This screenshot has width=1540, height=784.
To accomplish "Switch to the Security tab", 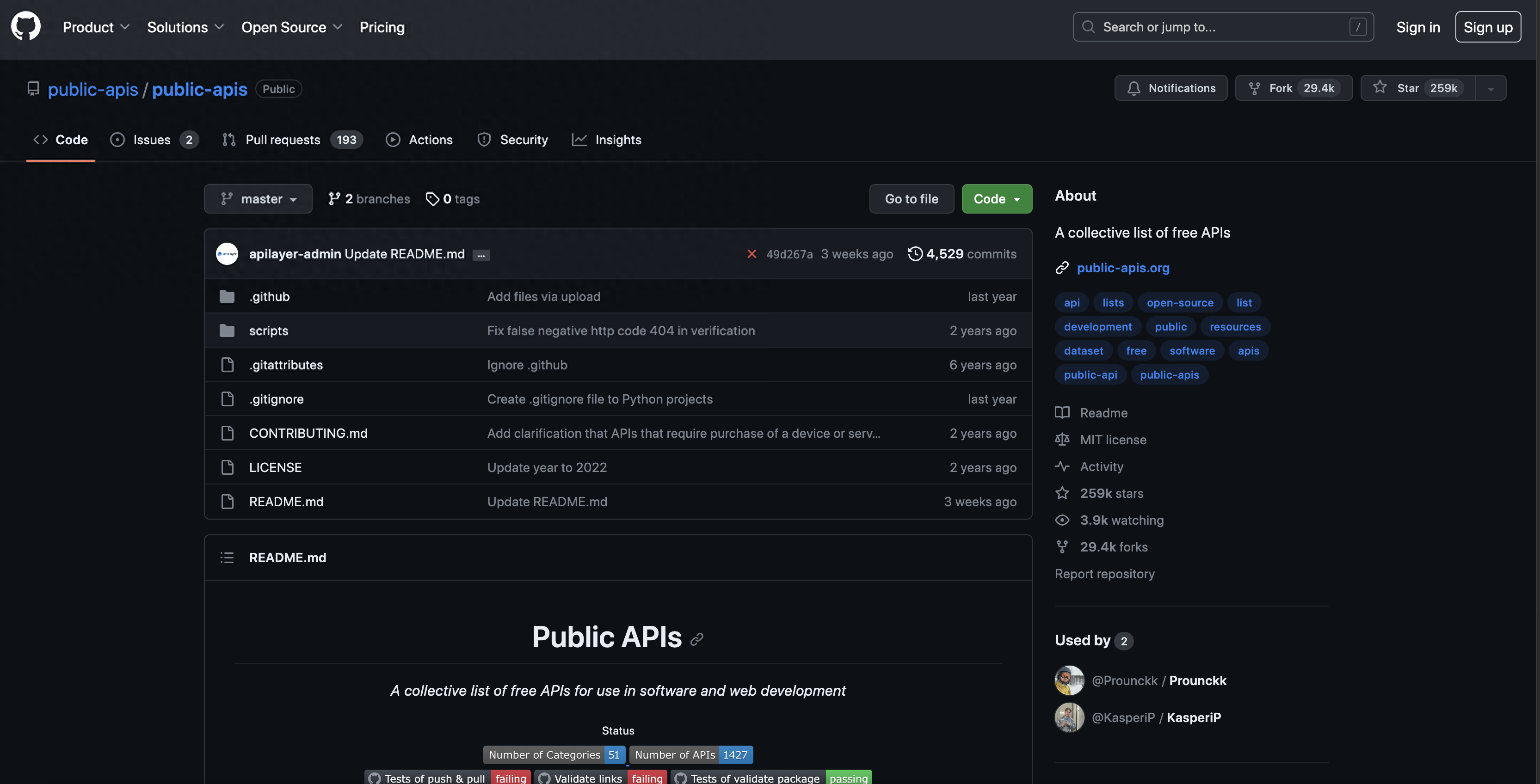I will tap(512, 140).
